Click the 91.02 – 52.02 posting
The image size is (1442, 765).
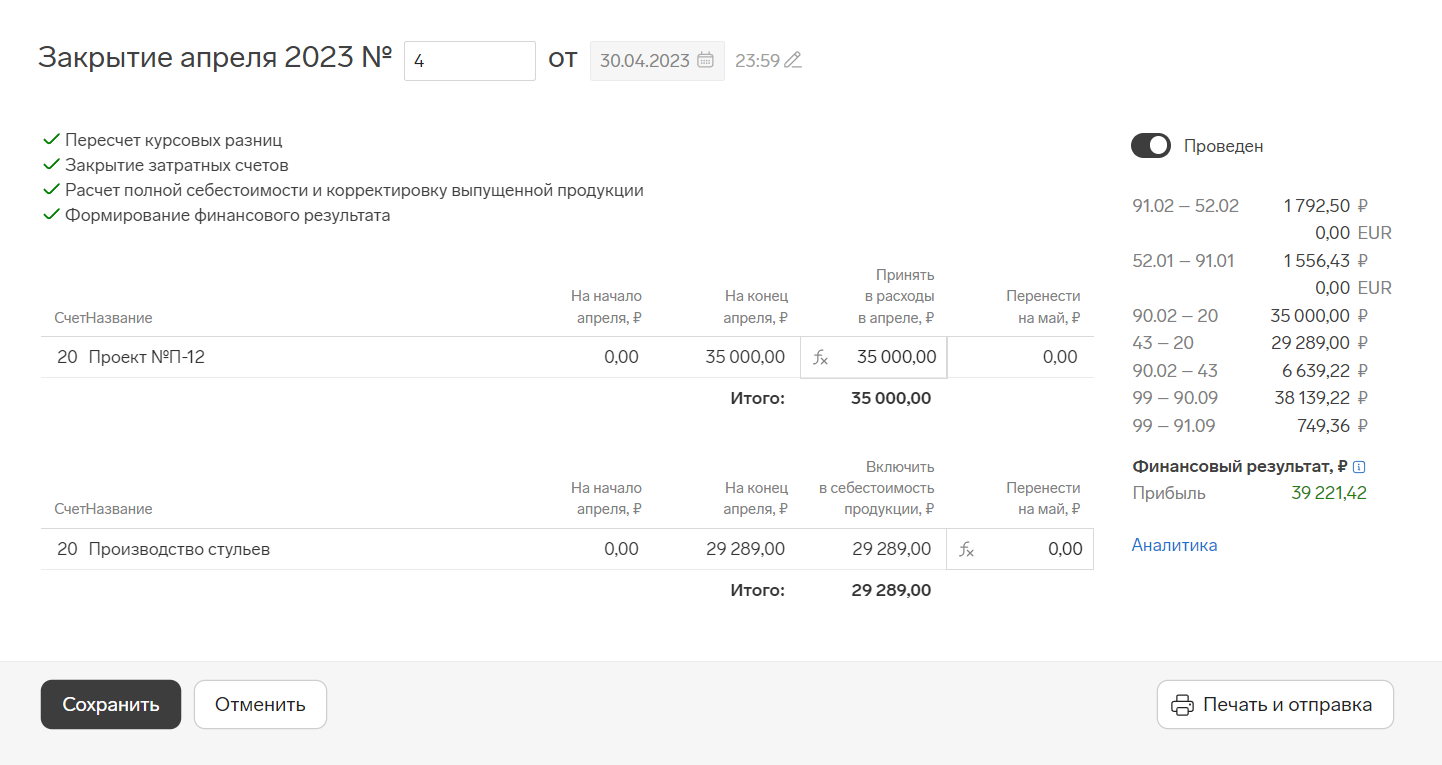pos(1186,206)
